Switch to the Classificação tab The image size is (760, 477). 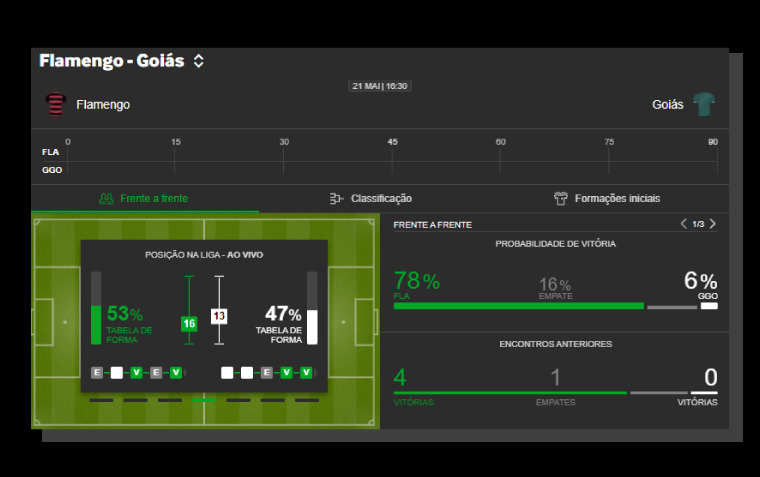pyautogui.click(x=371, y=198)
